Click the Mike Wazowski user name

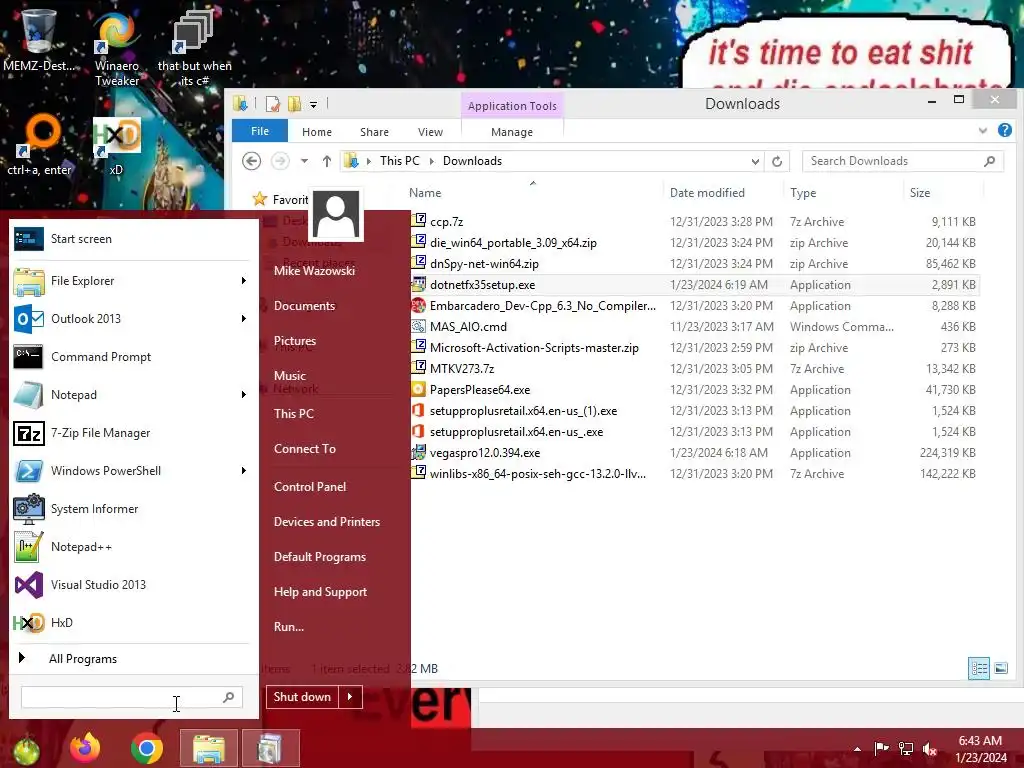point(314,270)
